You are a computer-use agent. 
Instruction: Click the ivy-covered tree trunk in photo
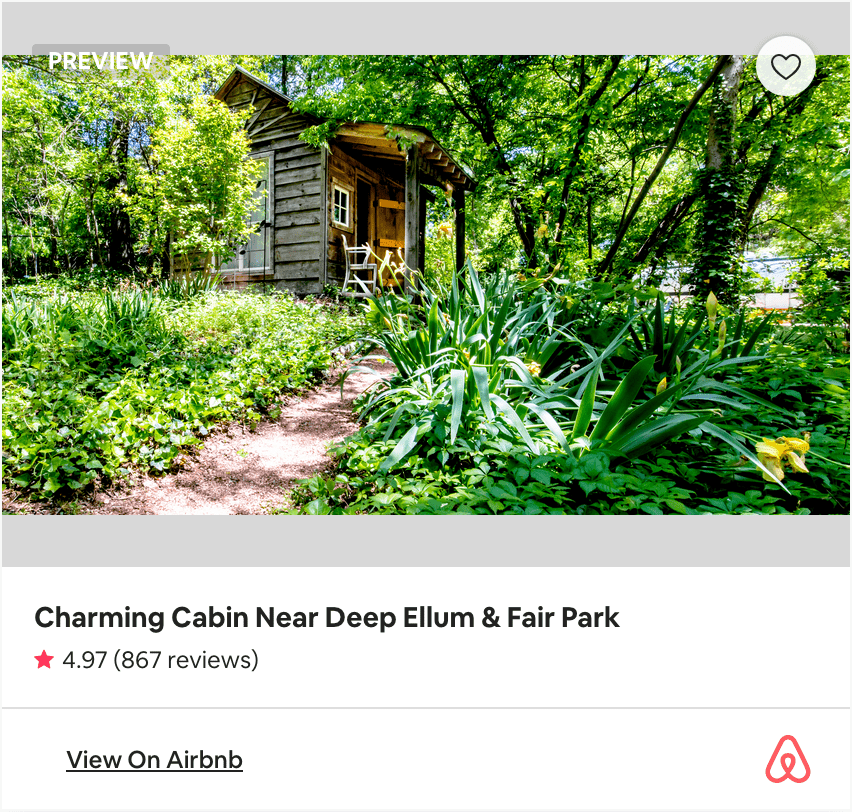tap(720, 179)
